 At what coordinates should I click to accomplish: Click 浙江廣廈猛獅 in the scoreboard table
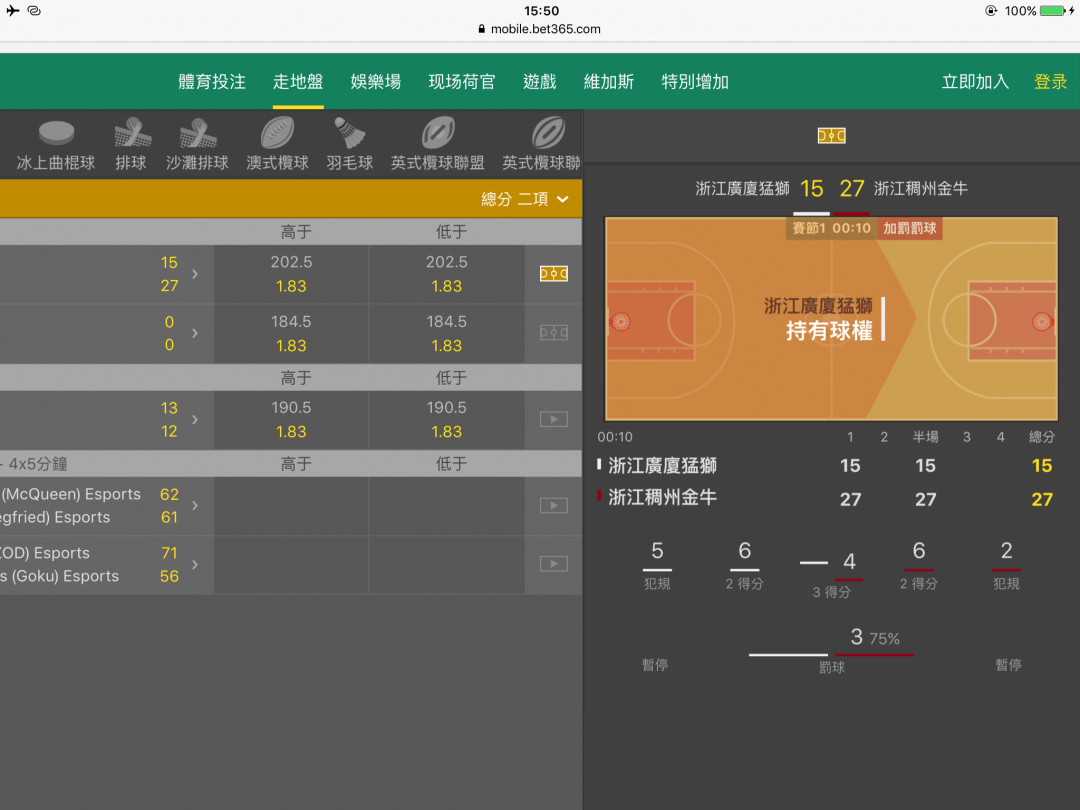tap(663, 466)
